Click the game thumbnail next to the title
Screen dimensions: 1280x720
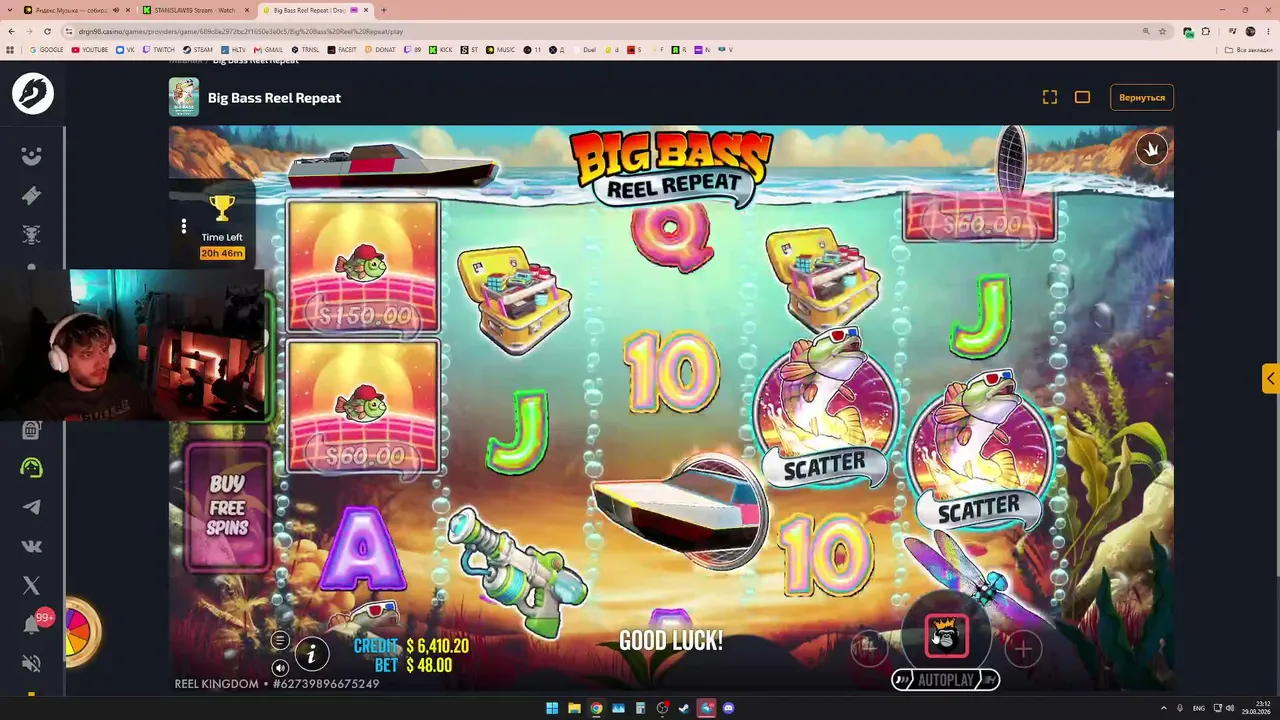tap(184, 97)
